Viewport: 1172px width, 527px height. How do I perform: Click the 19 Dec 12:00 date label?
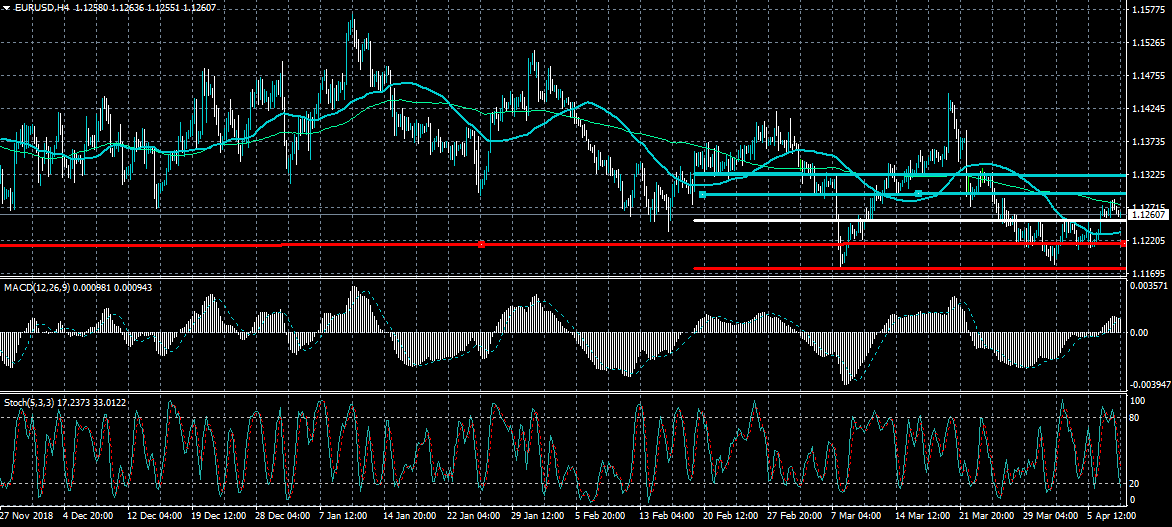(x=218, y=517)
